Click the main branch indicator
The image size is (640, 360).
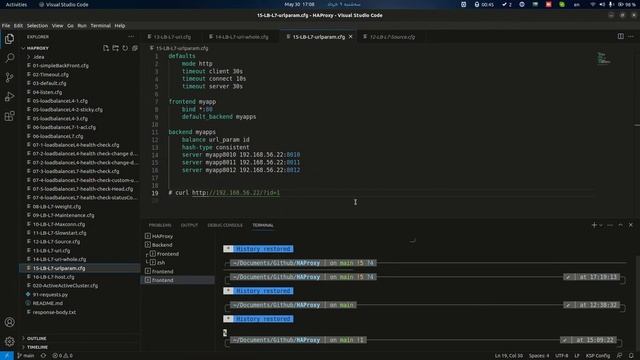click(x=26, y=356)
